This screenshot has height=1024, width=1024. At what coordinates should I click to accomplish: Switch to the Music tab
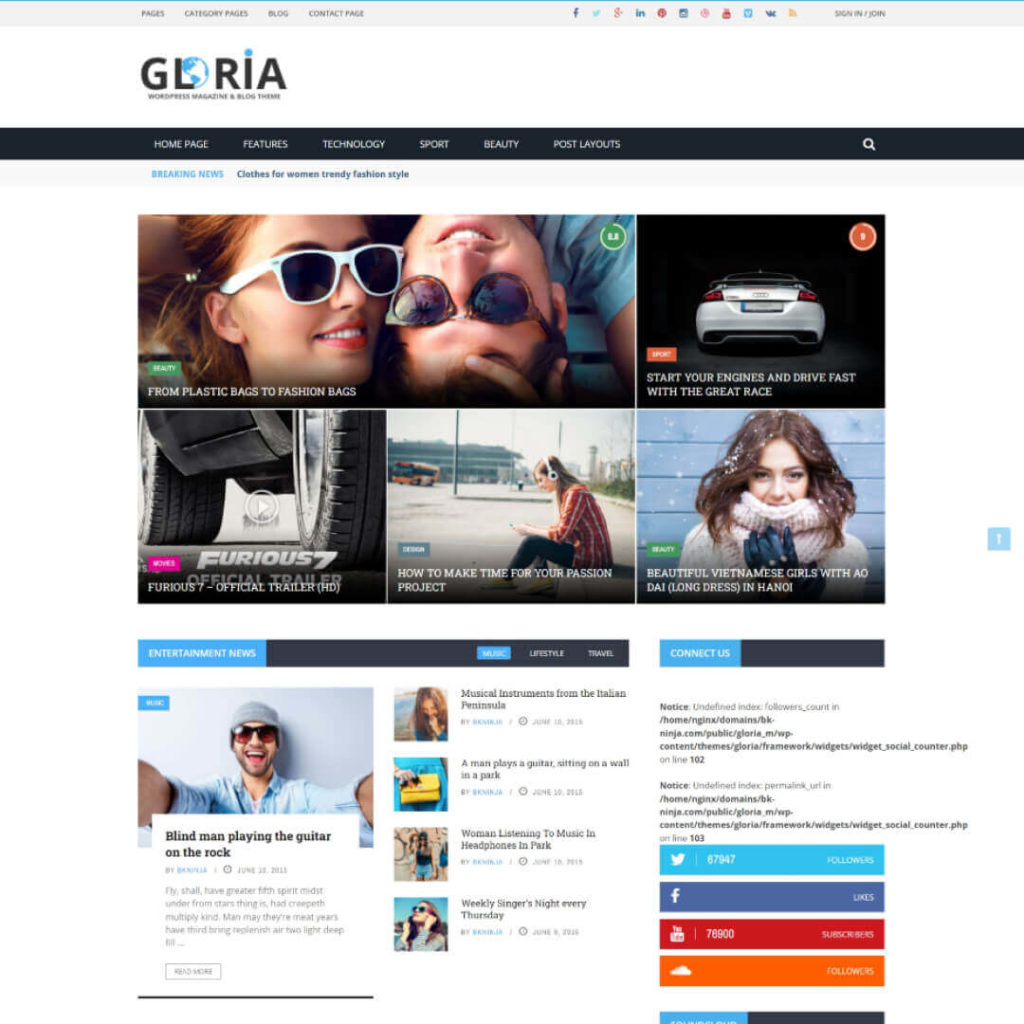coord(494,653)
